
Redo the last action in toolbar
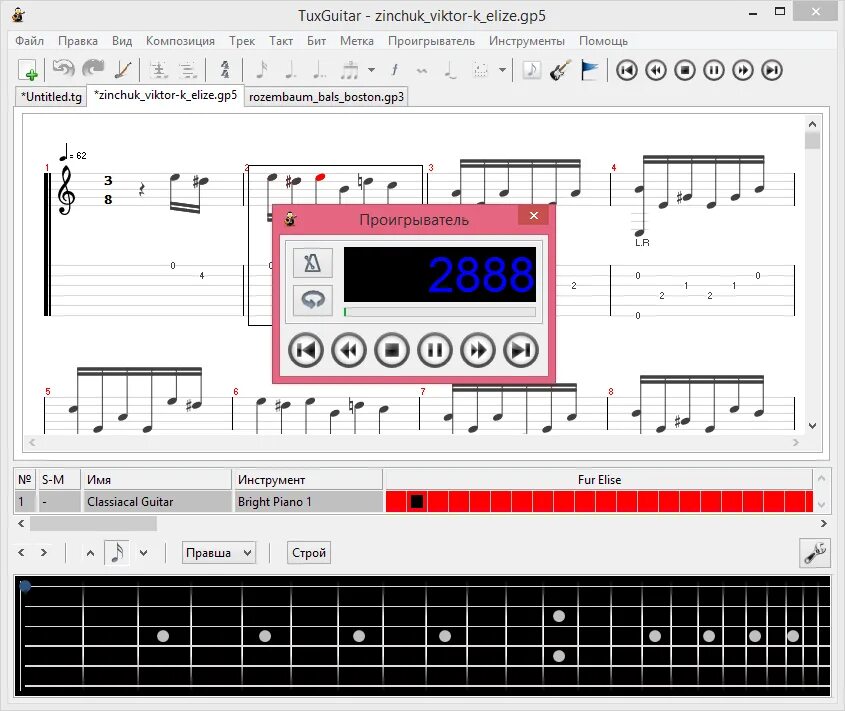[x=93, y=69]
